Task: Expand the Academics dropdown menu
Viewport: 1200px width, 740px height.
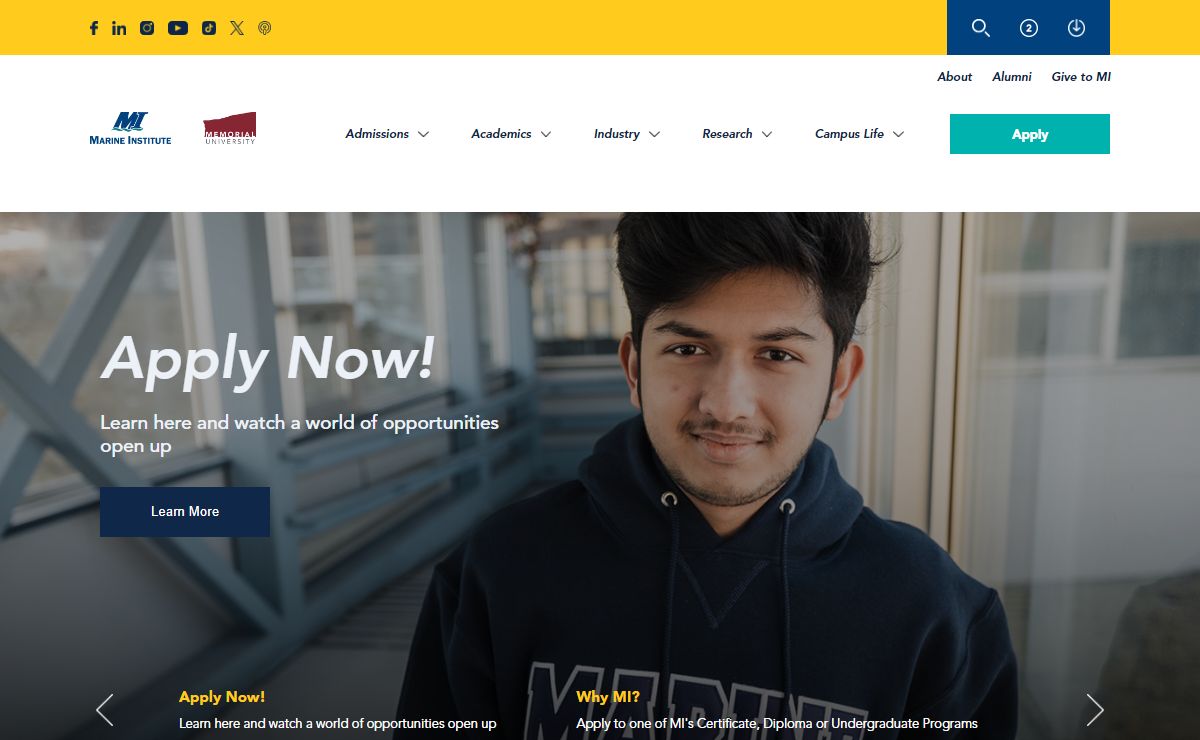Action: [511, 134]
